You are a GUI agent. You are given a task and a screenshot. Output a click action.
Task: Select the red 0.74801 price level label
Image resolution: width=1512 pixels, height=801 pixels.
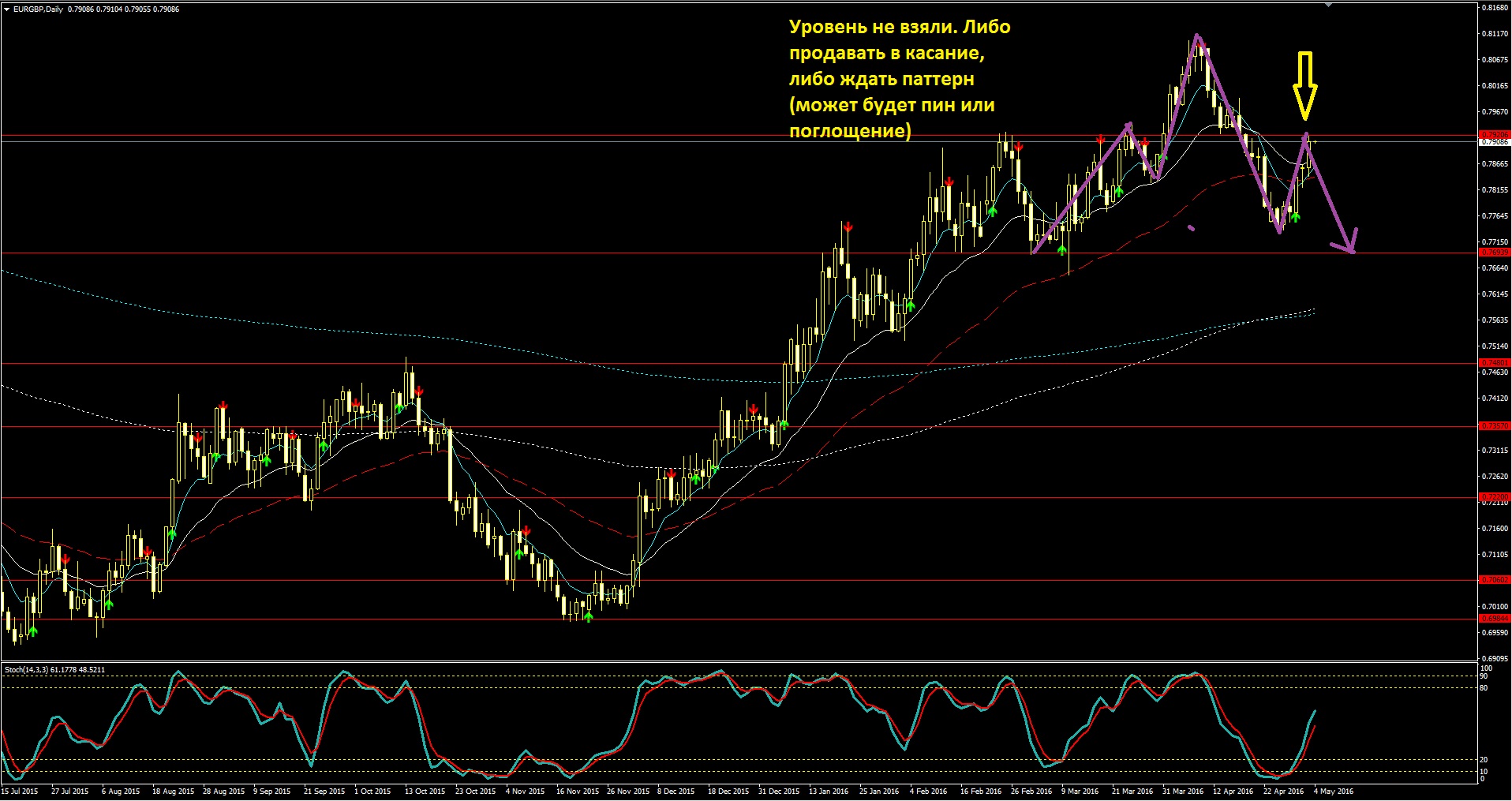click(1494, 363)
